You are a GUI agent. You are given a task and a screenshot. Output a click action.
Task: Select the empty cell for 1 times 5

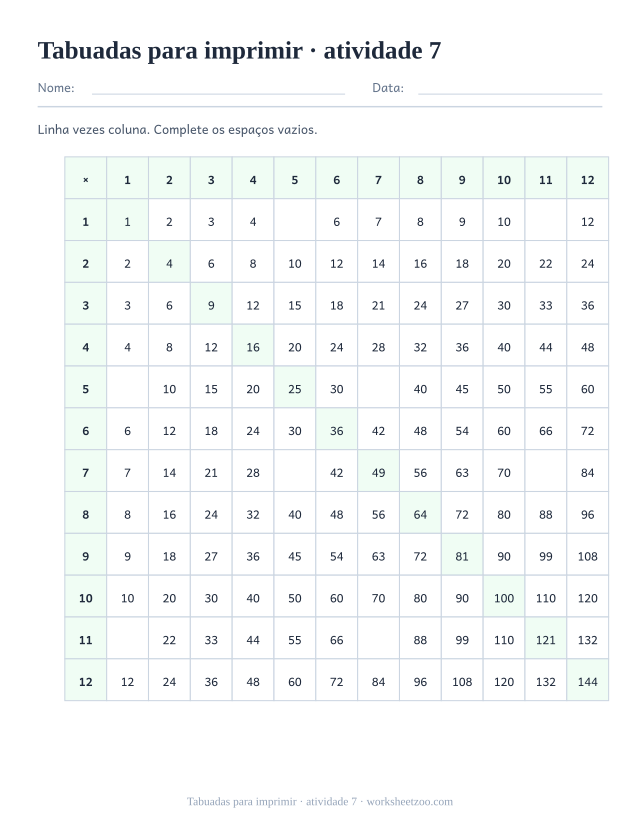point(295,220)
